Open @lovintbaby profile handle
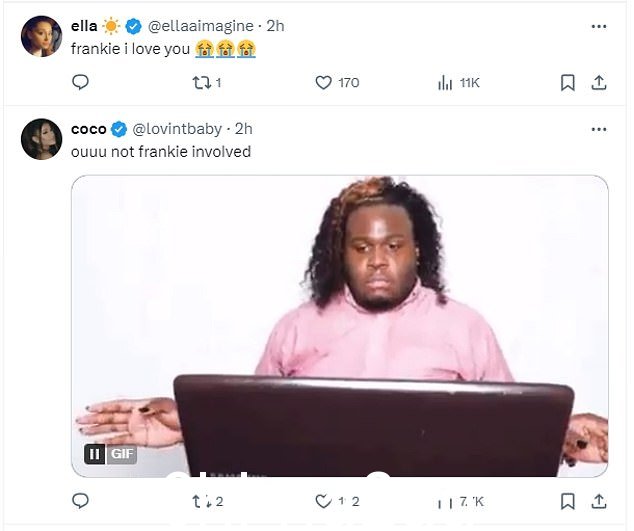 (x=177, y=129)
